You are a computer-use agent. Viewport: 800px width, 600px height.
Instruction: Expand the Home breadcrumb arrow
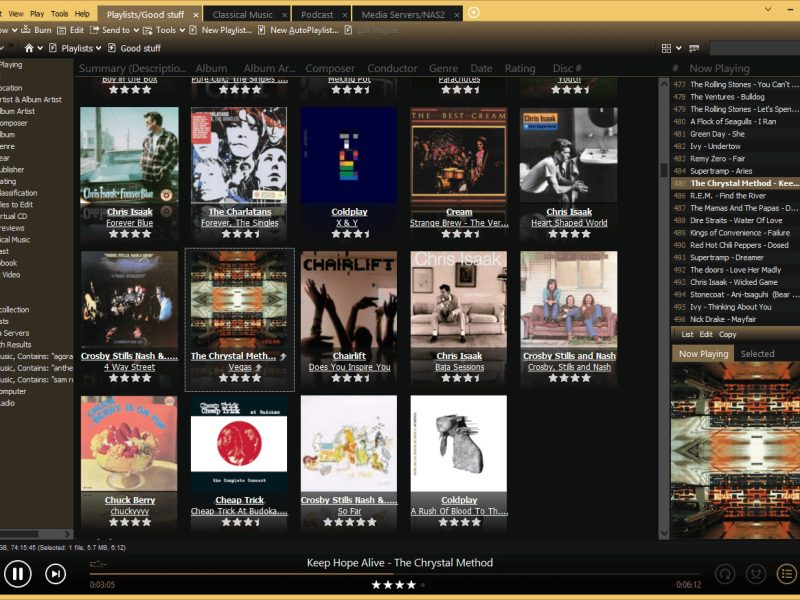coord(40,48)
